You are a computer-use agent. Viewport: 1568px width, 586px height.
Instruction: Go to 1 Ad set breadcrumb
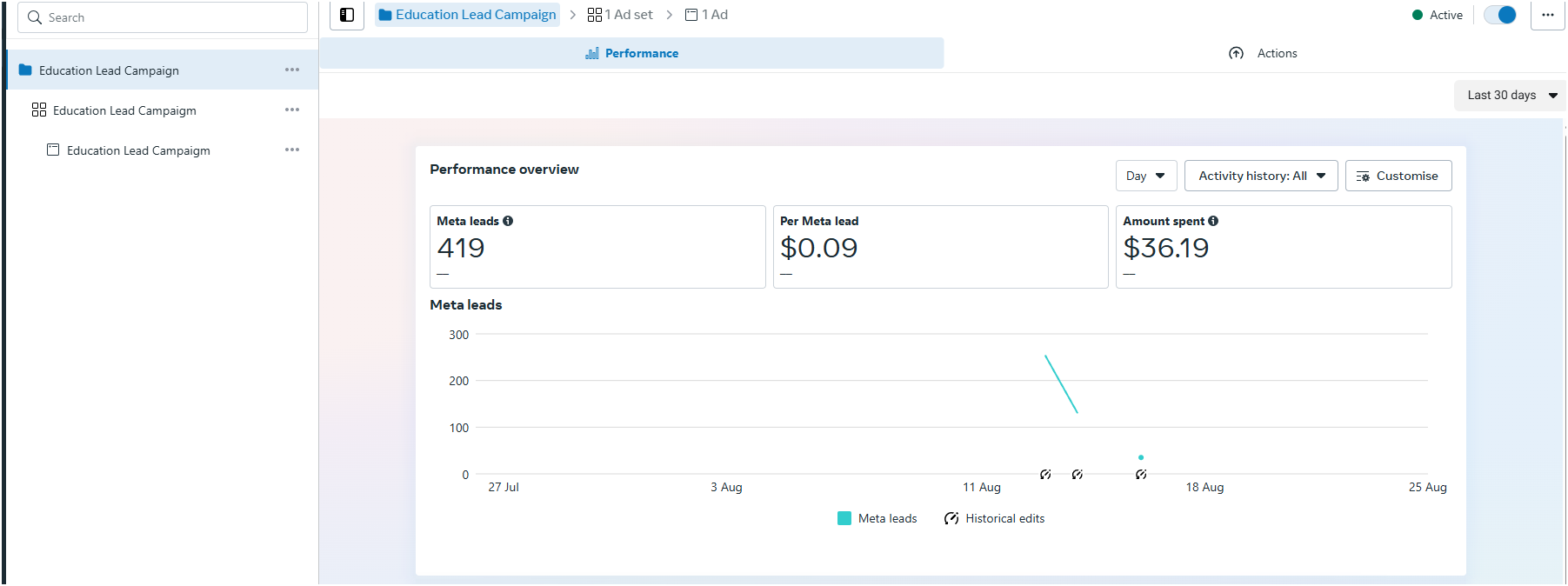[x=620, y=15]
